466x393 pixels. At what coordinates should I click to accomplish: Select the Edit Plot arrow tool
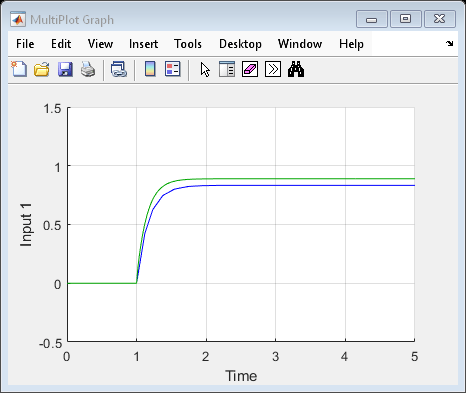click(x=205, y=70)
